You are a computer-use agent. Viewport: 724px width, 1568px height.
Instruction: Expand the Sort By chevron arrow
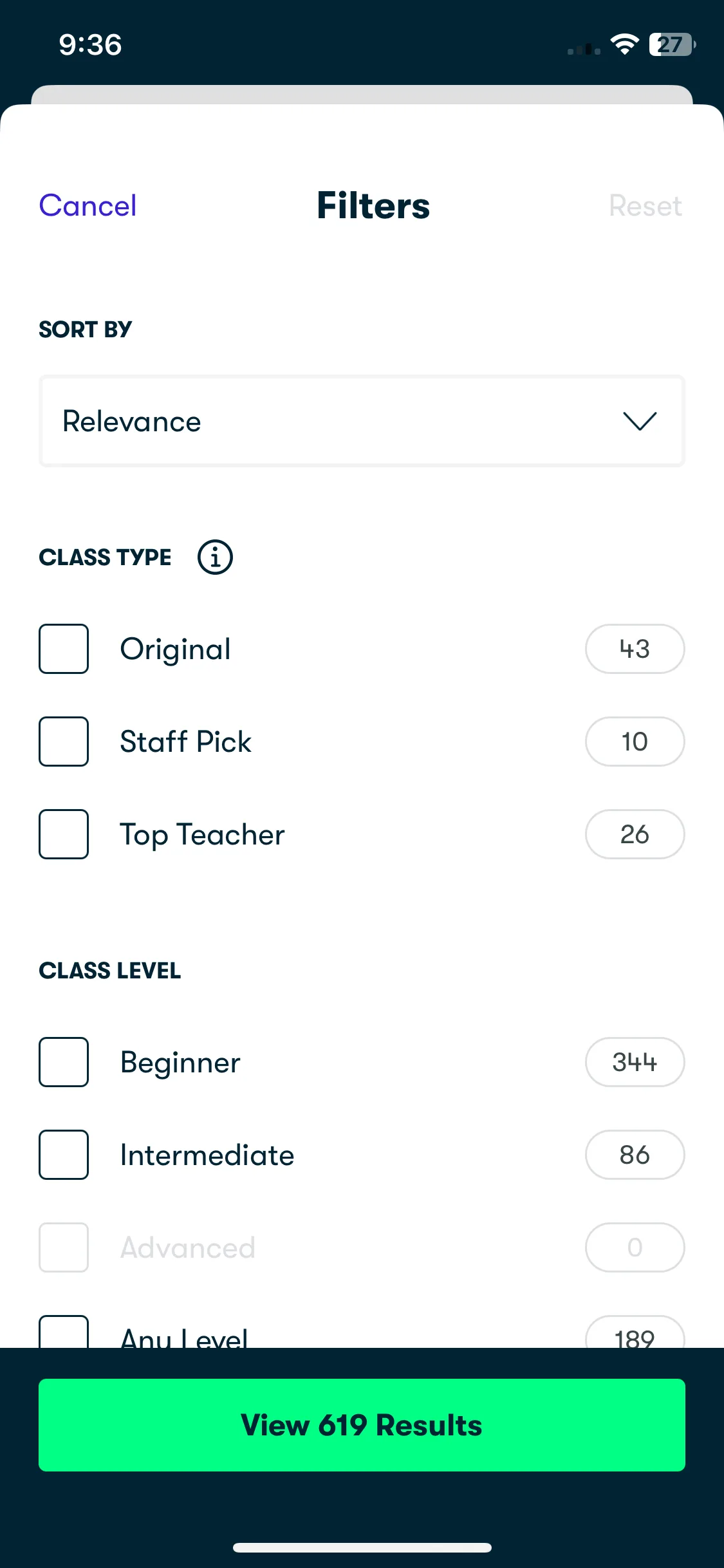pyautogui.click(x=640, y=421)
